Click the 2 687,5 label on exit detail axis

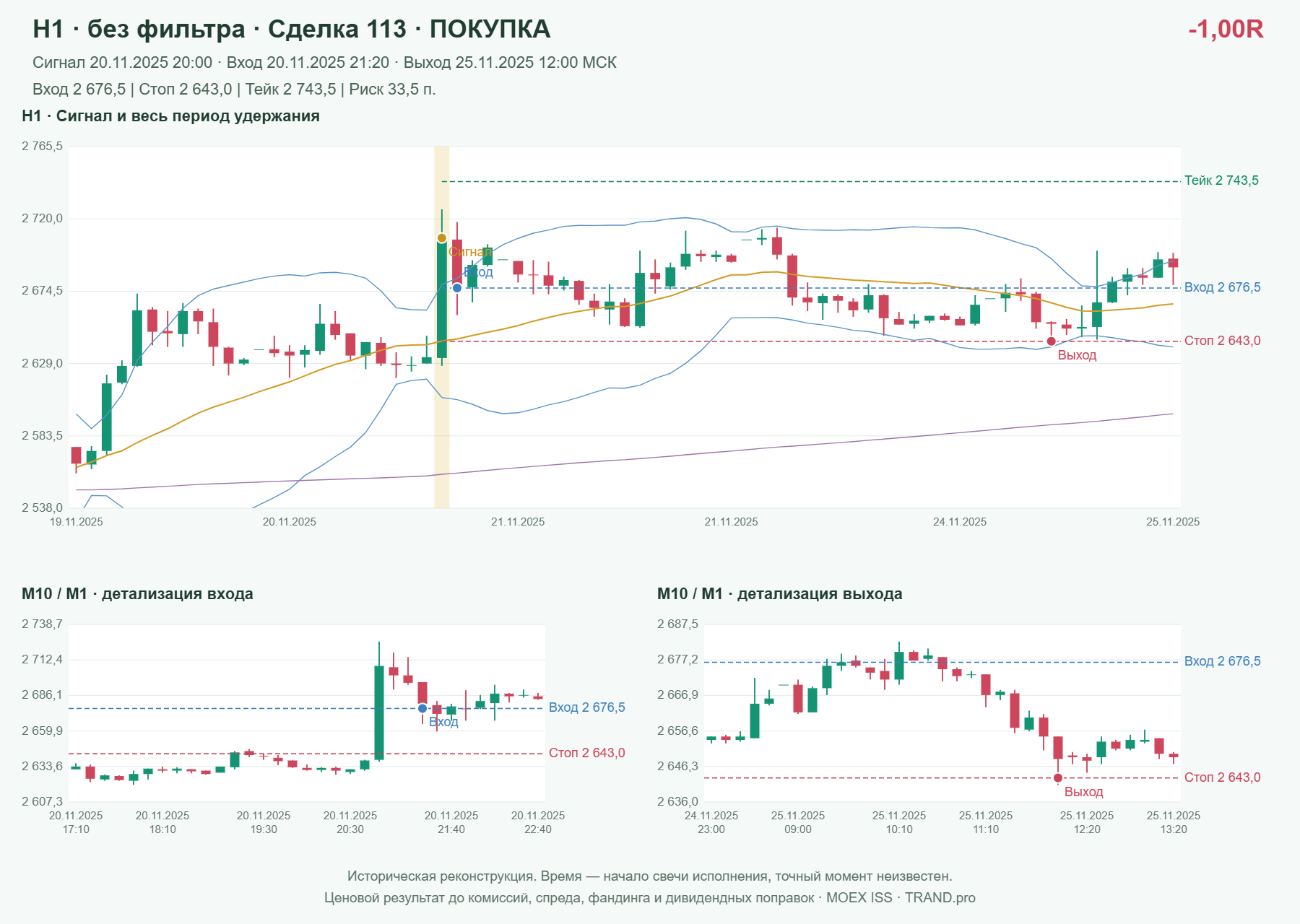[x=677, y=624]
